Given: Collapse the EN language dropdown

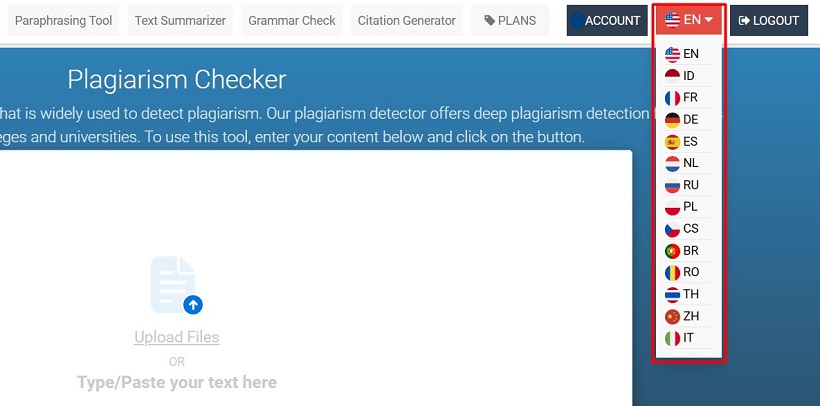Looking at the screenshot, I should pyautogui.click(x=689, y=20).
